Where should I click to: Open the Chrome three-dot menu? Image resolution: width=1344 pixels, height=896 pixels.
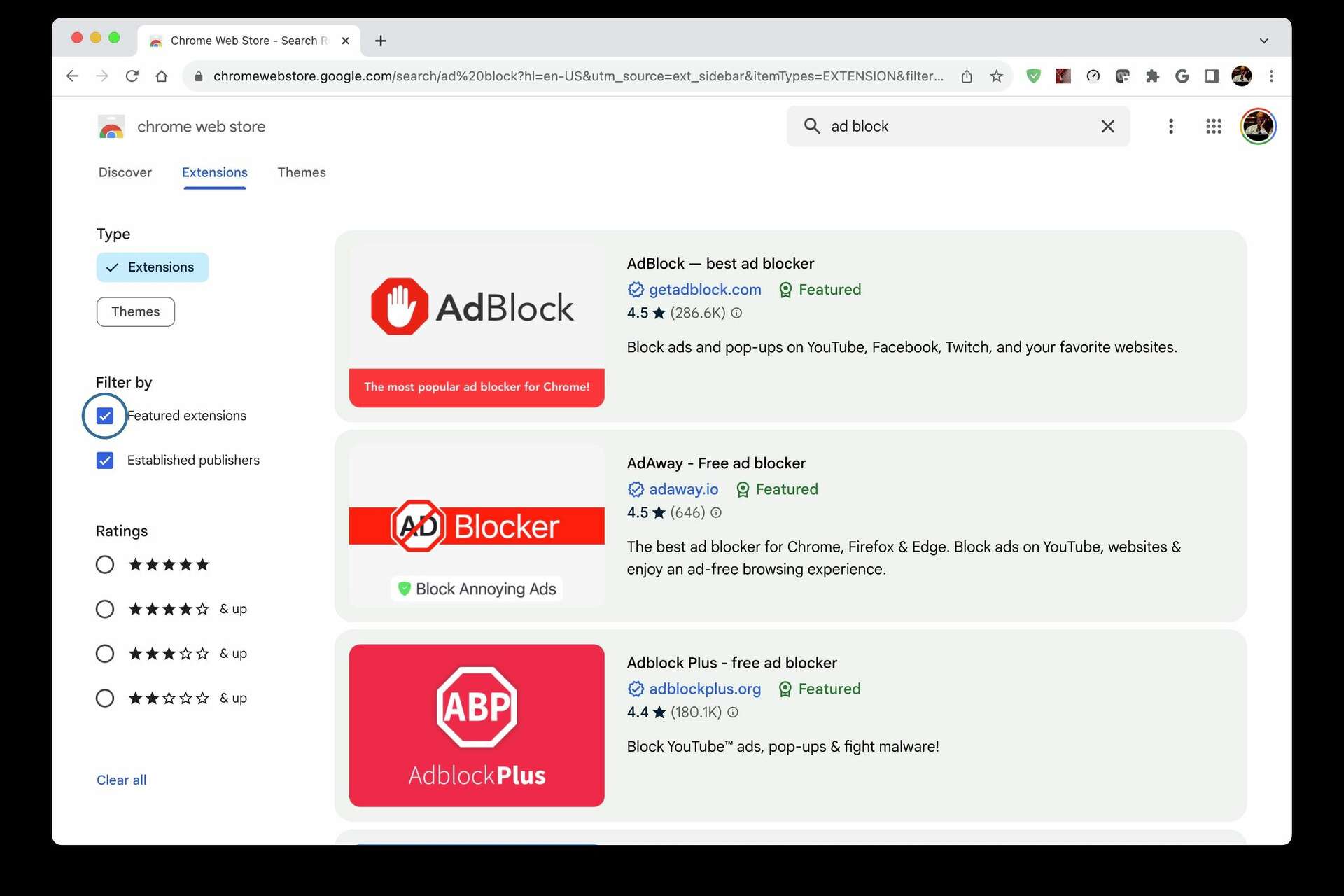point(1271,76)
